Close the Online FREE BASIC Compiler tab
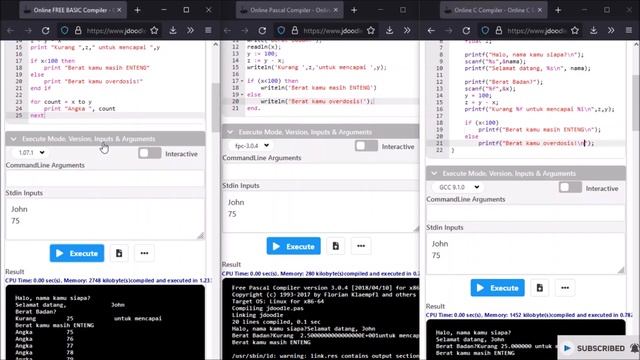 tap(119, 10)
